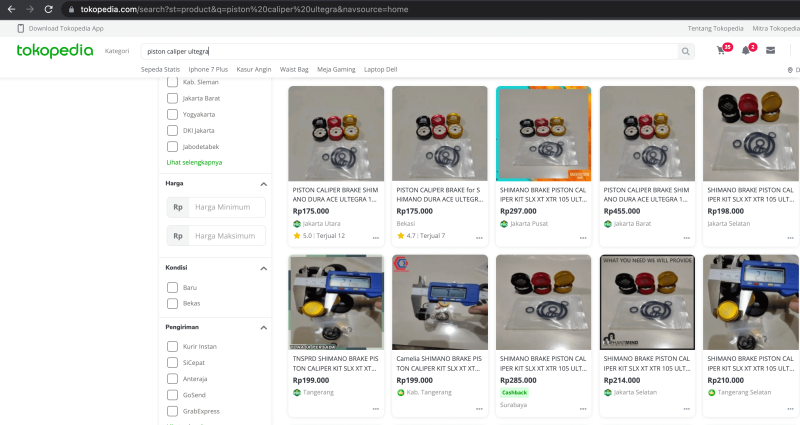
Task: Open more options on Bekasi product card
Action: pyautogui.click(x=480, y=238)
